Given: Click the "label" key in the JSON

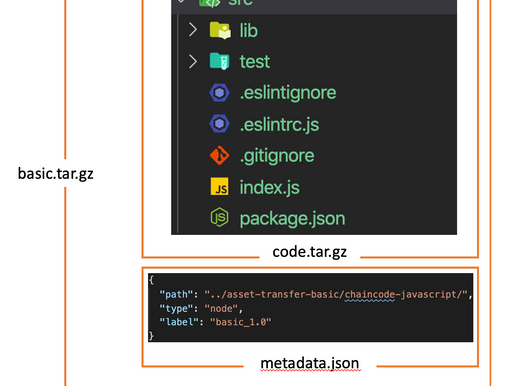Looking at the screenshot, I should [x=179, y=322].
